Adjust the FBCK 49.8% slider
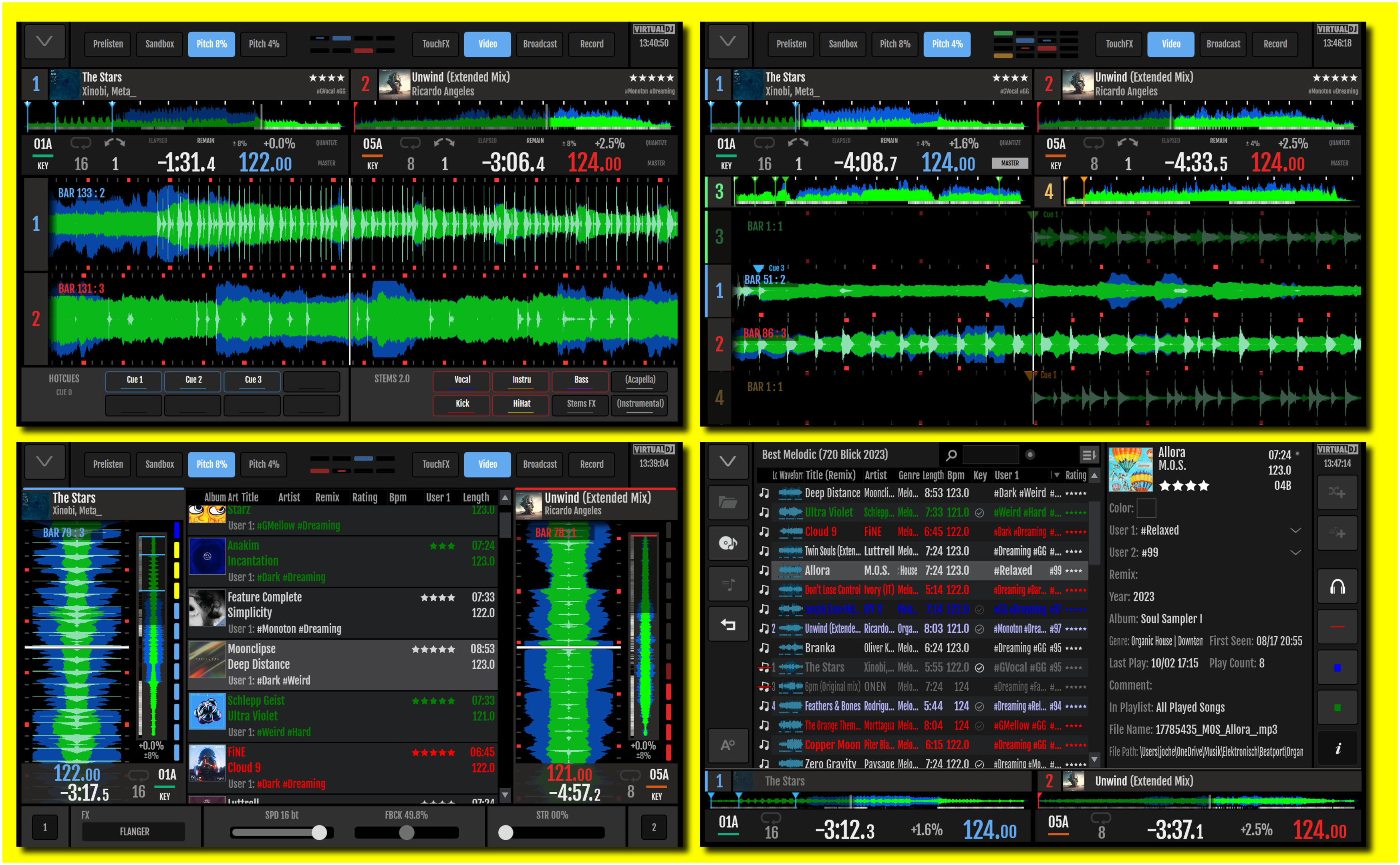This screenshot has height=865, width=1400. 406,833
